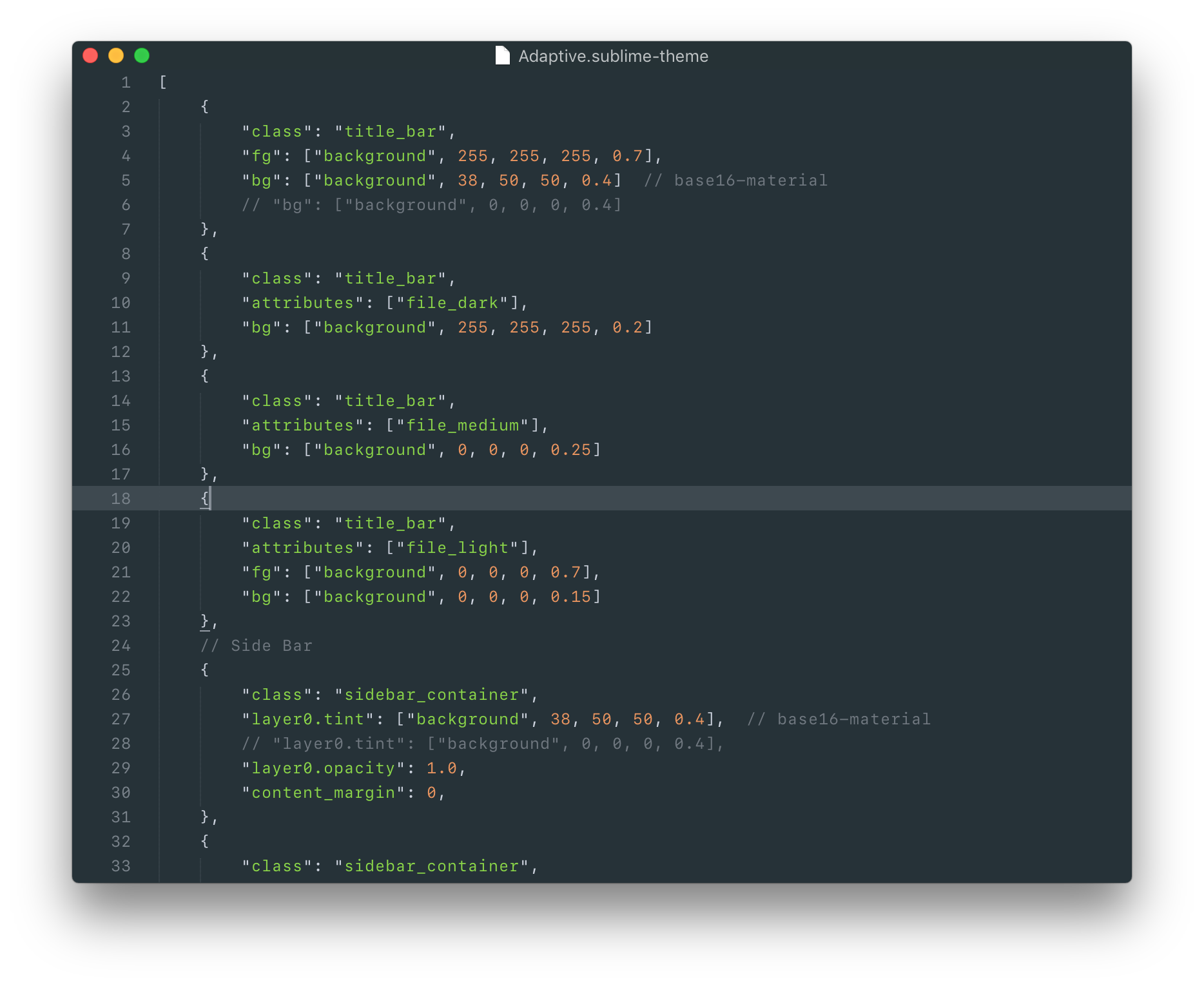This screenshot has width=1204, height=986.
Task: Click the Adaptive.sublime-theme window title text
Action: click(613, 56)
